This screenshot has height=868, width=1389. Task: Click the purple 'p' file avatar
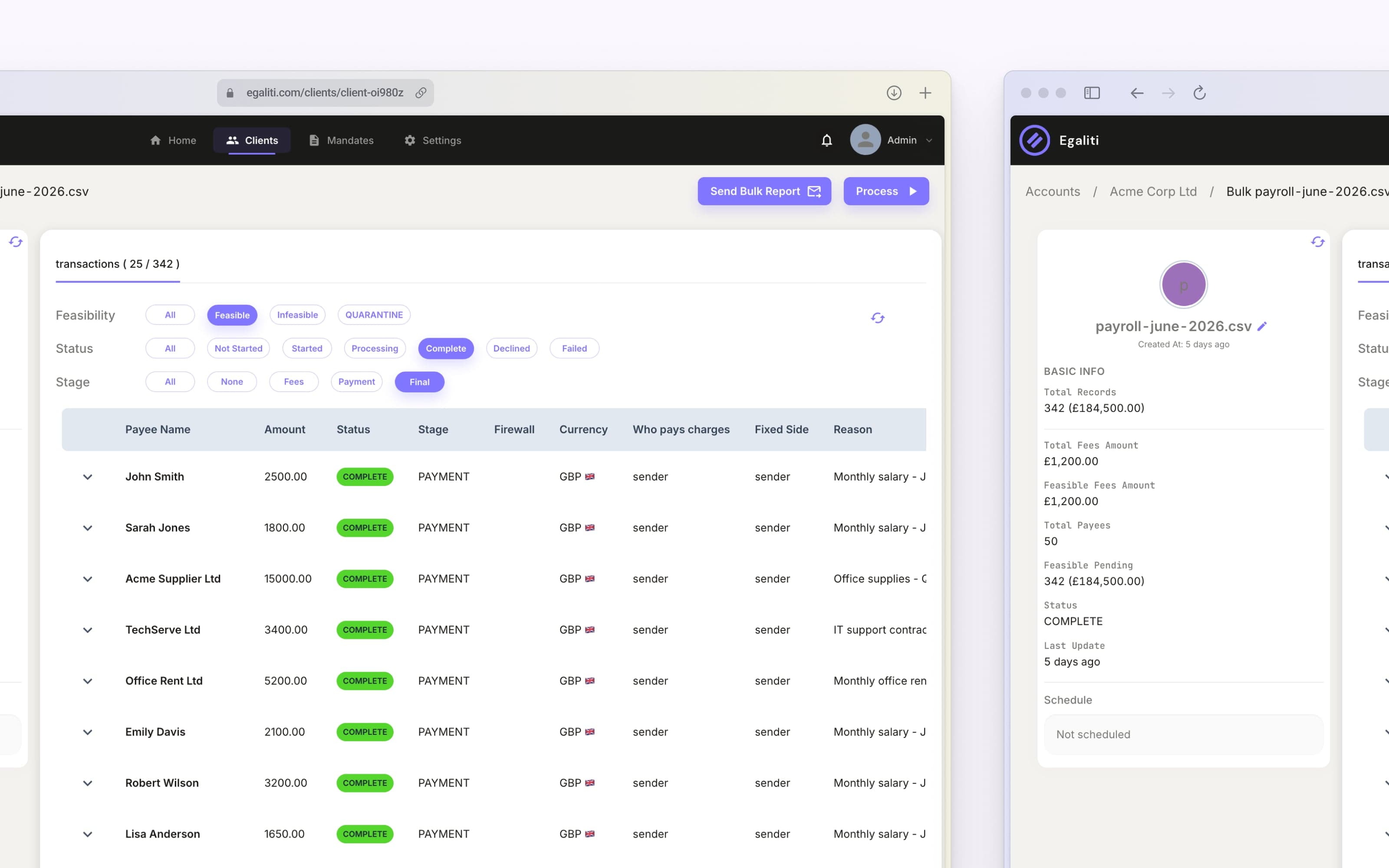coord(1184,285)
